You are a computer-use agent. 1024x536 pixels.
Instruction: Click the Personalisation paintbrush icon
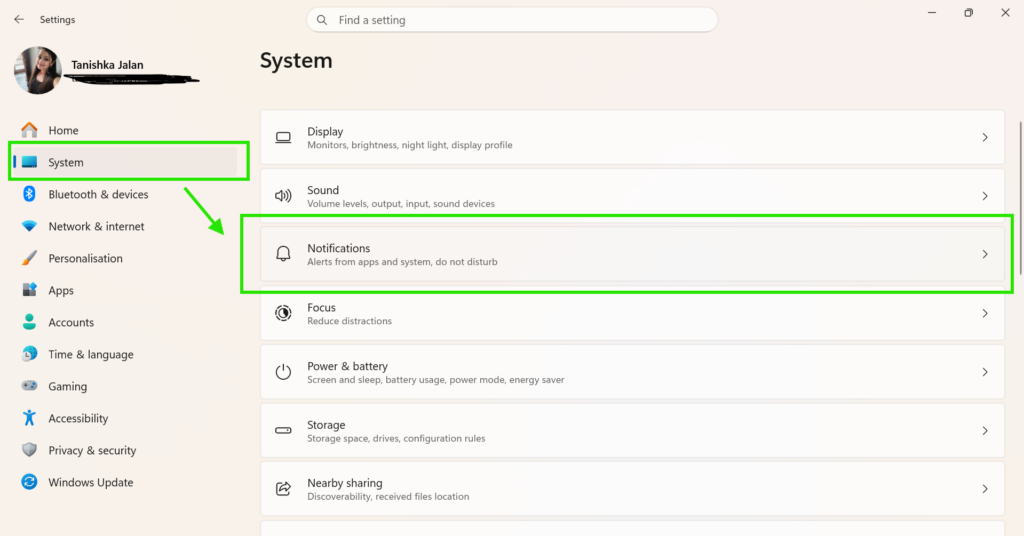click(x=29, y=258)
